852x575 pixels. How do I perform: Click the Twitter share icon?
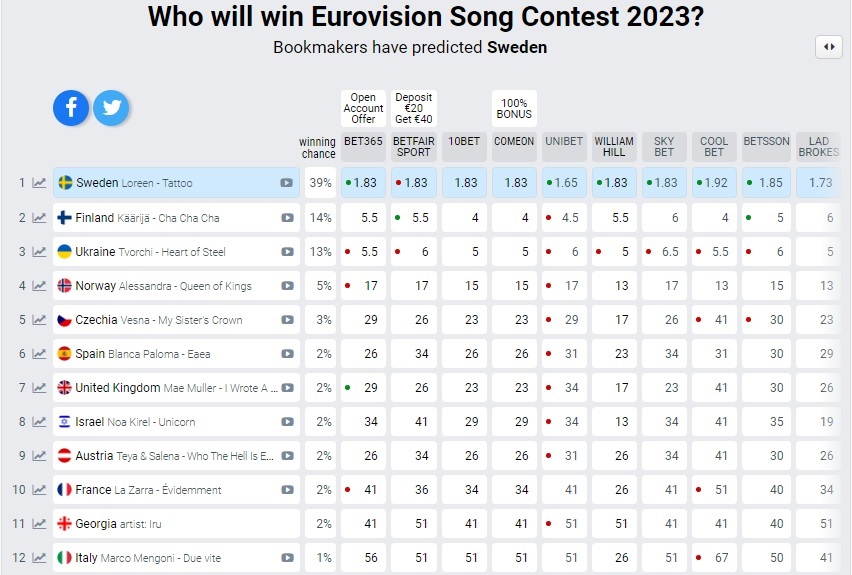click(111, 108)
